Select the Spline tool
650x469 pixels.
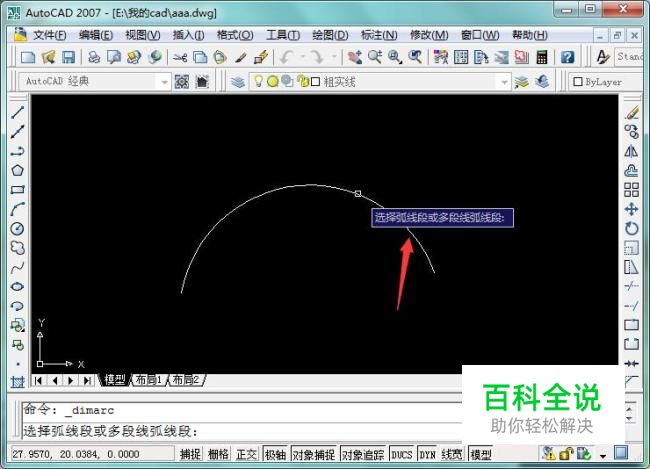[17, 267]
